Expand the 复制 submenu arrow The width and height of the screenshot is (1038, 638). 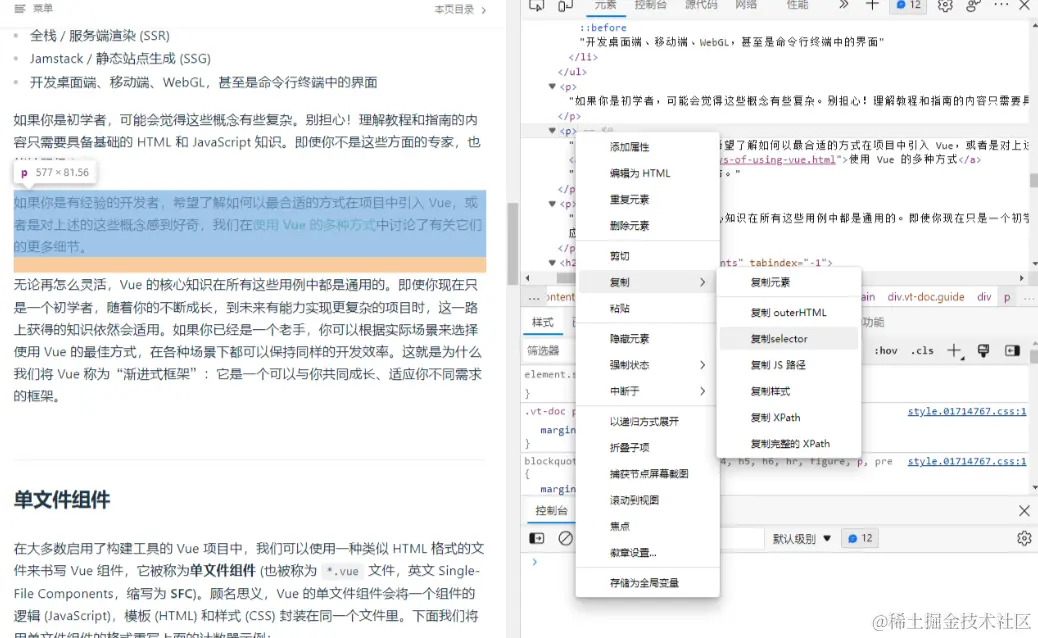point(702,282)
